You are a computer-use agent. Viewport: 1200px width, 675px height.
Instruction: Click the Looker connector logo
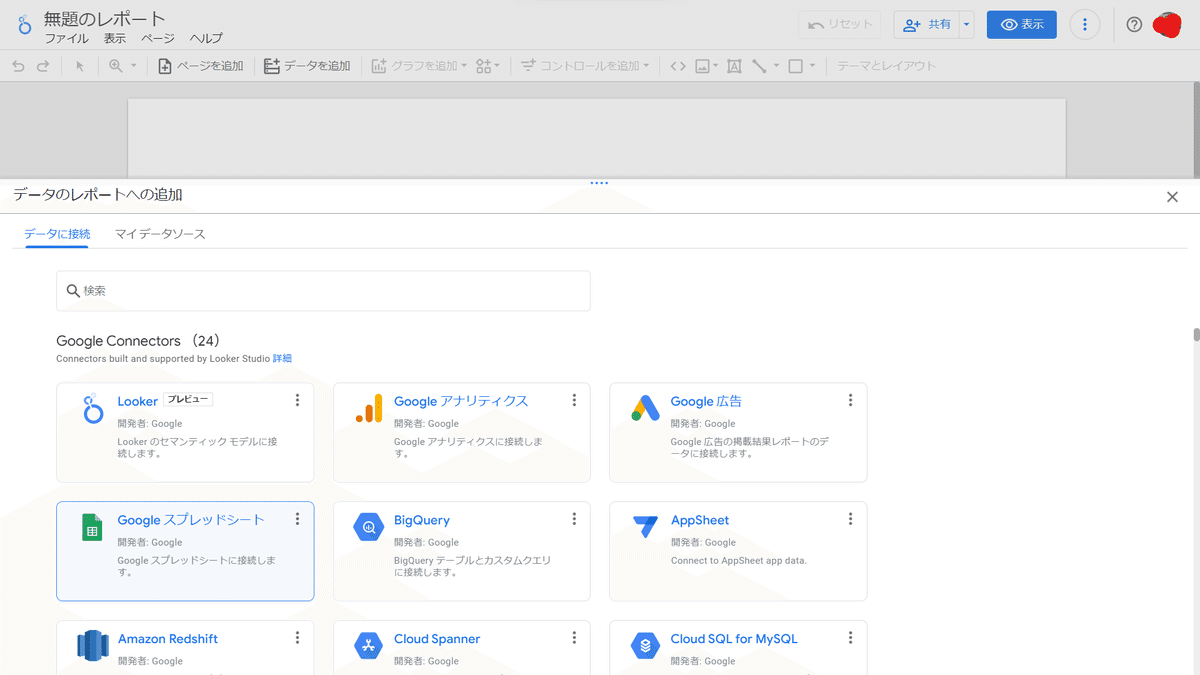click(x=93, y=409)
